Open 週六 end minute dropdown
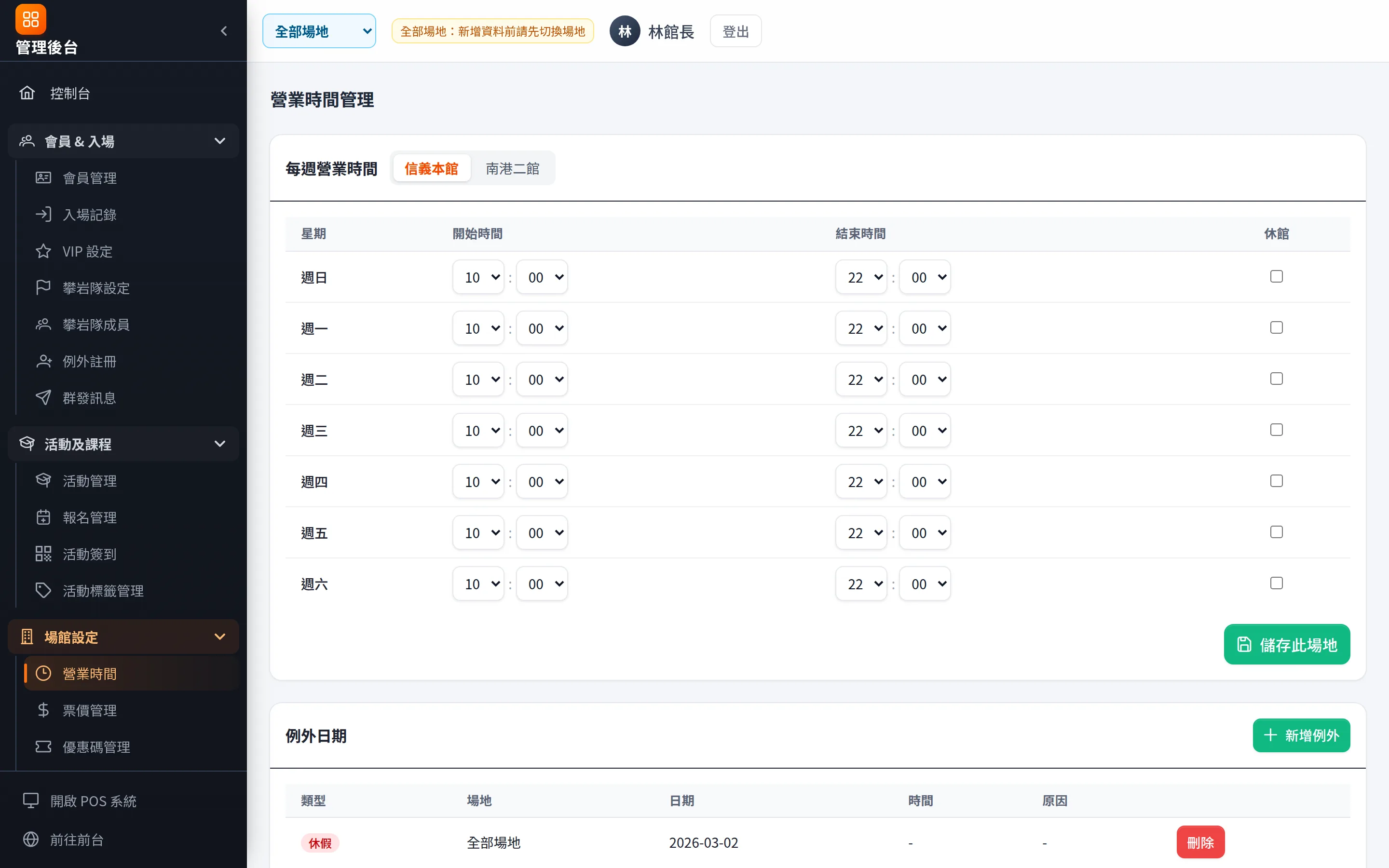 [x=925, y=584]
